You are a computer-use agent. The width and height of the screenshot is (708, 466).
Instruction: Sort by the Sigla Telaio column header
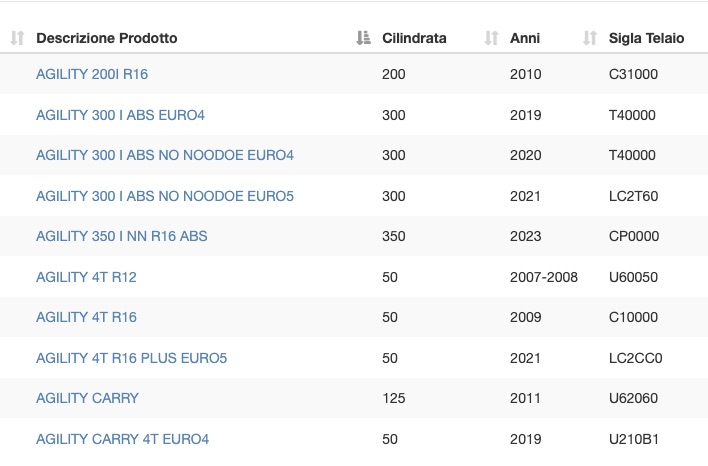point(646,38)
